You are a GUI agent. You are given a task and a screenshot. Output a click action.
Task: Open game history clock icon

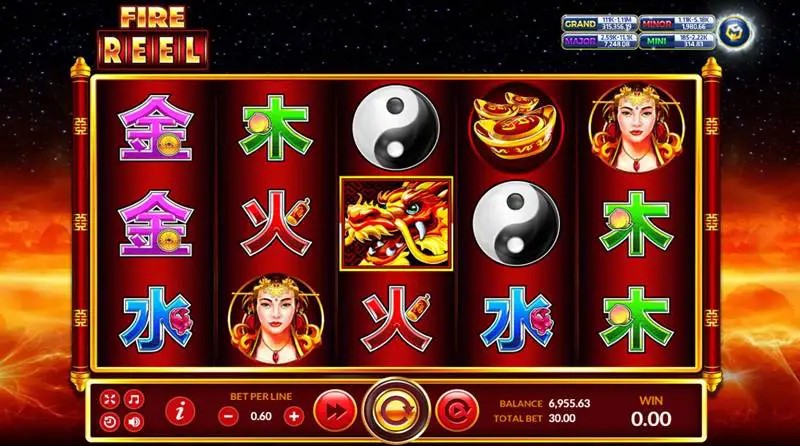[x=110, y=422]
